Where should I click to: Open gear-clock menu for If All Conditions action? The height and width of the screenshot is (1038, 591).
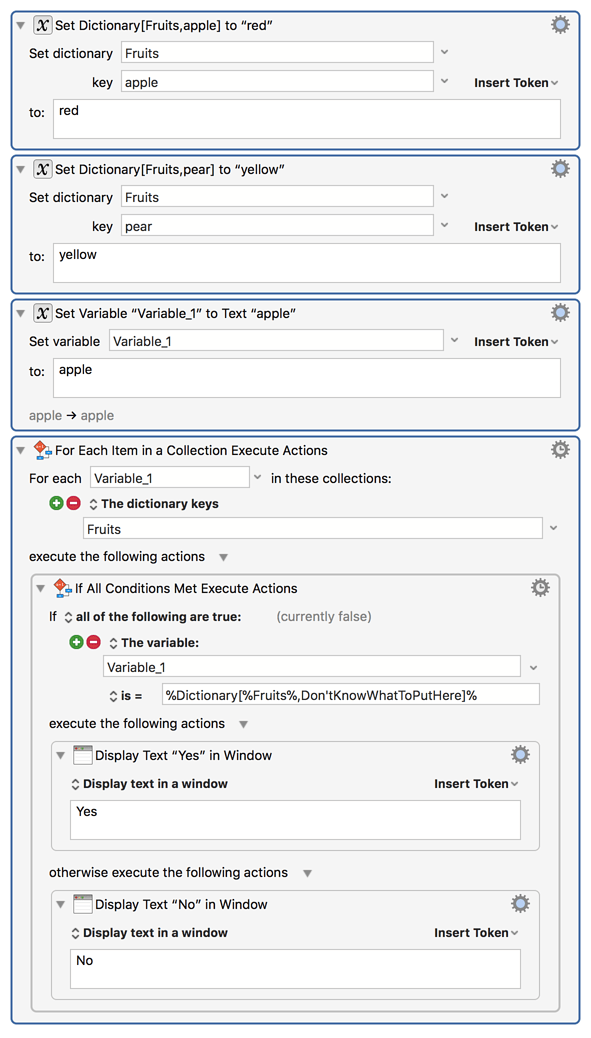coord(540,587)
